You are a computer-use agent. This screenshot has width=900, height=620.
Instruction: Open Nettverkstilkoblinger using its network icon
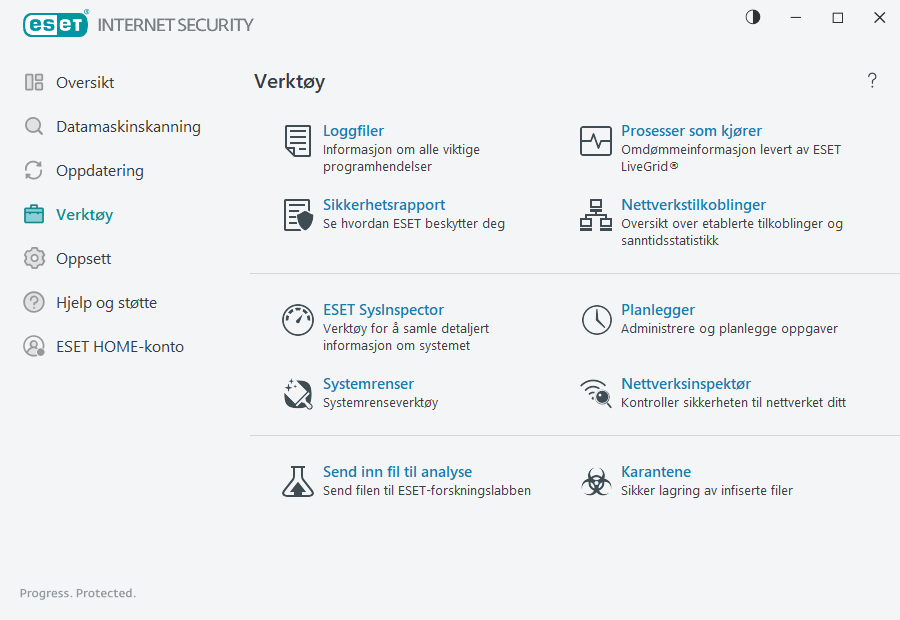[595, 215]
